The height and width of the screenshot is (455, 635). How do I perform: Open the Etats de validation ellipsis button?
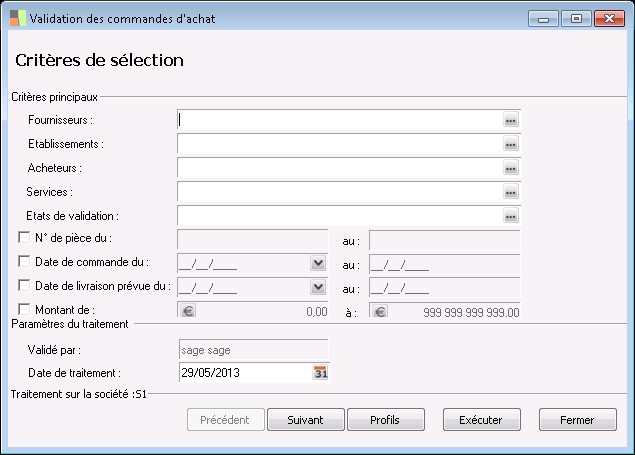(511, 216)
